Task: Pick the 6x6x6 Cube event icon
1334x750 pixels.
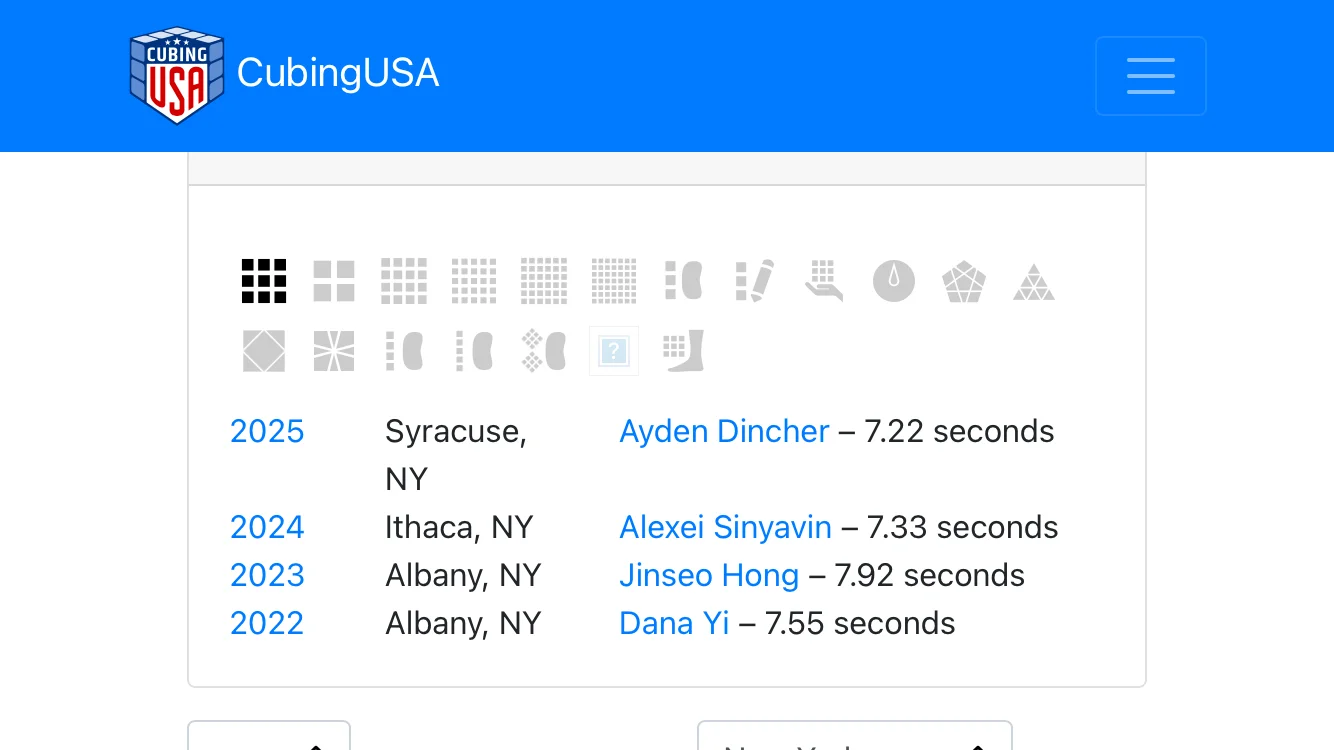Action: [544, 281]
